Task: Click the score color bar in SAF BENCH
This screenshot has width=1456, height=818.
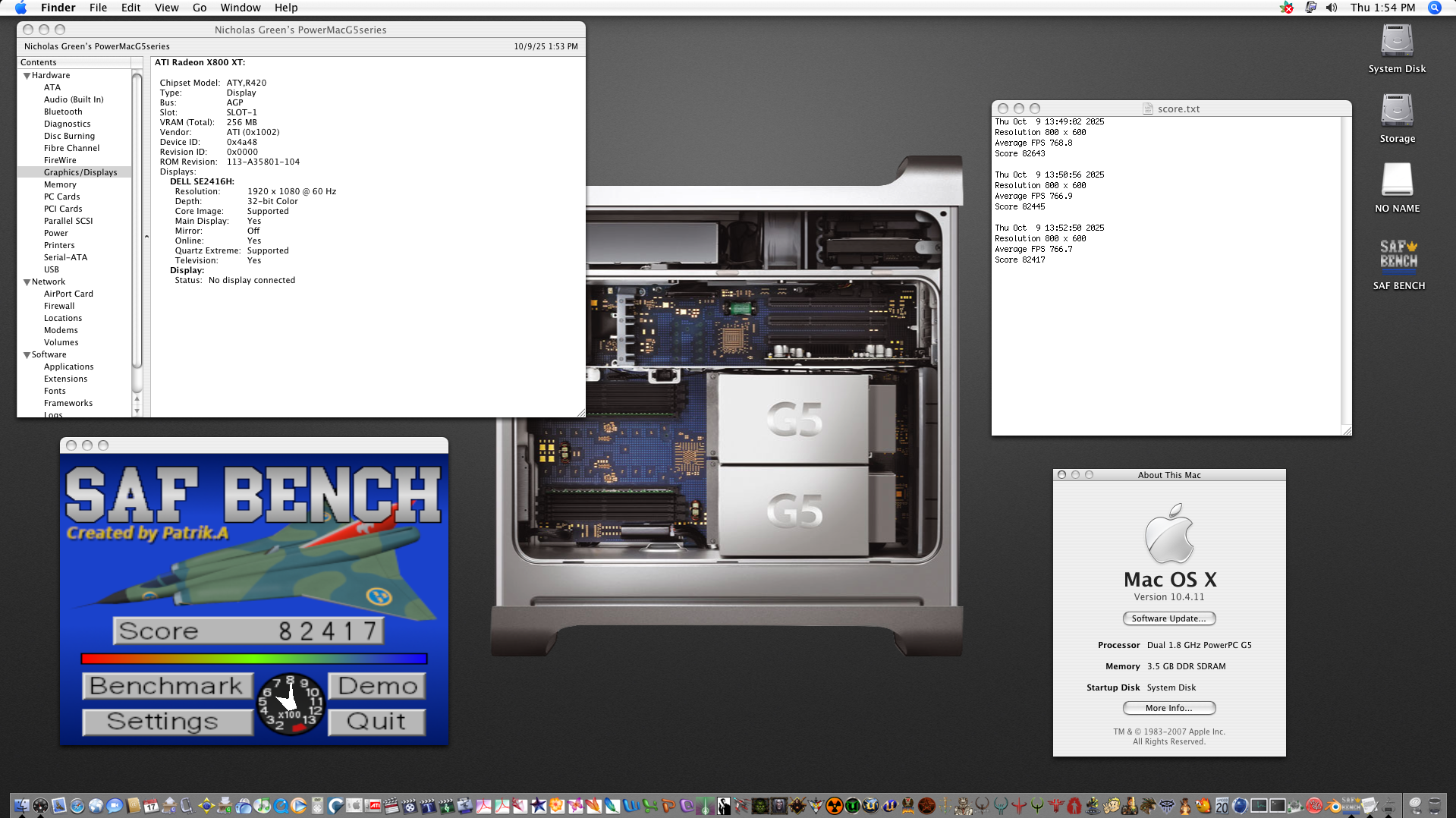Action: click(x=254, y=659)
